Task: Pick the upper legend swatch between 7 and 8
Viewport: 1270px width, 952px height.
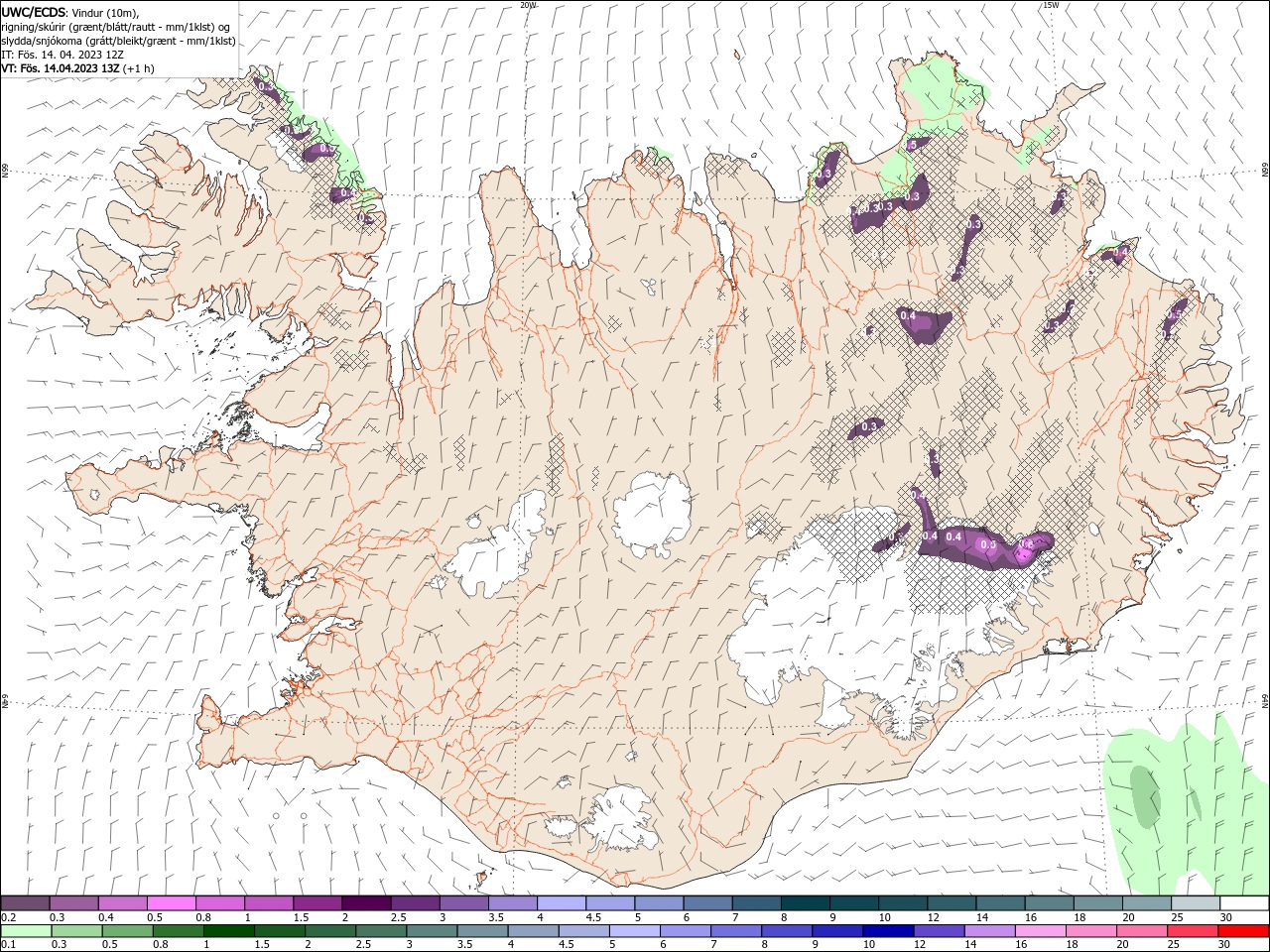Action: coord(755,903)
